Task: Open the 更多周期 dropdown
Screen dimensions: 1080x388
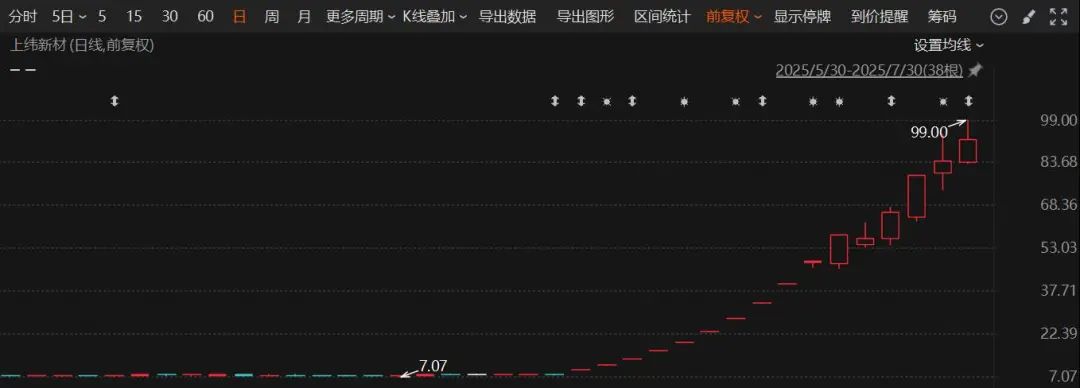Action: pos(360,17)
